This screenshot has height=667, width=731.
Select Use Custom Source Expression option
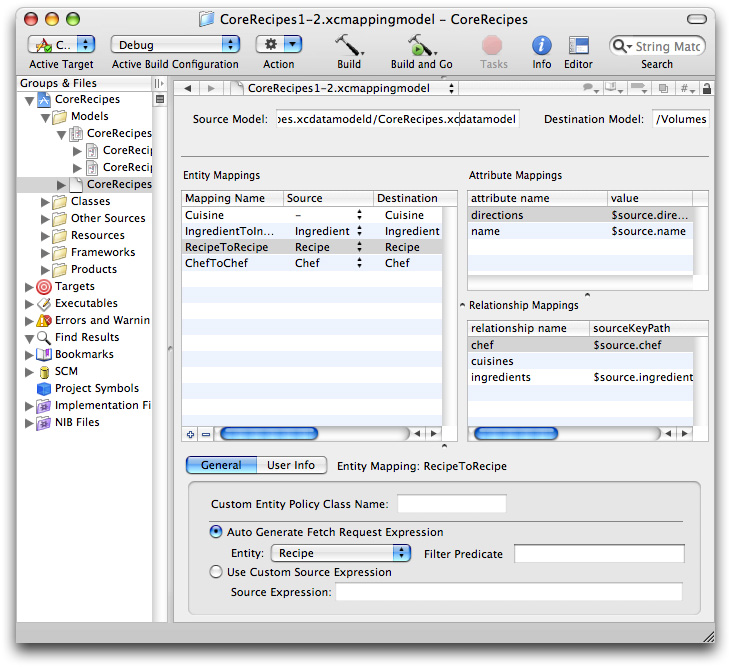point(216,572)
